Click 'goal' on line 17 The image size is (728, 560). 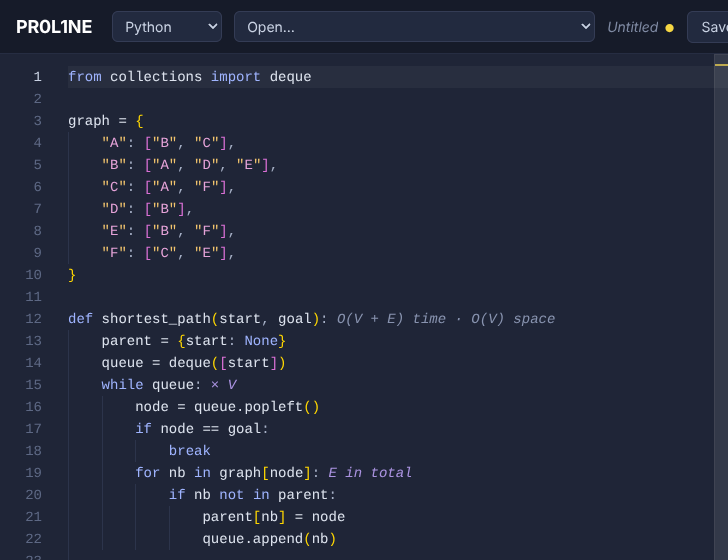click(x=244, y=429)
